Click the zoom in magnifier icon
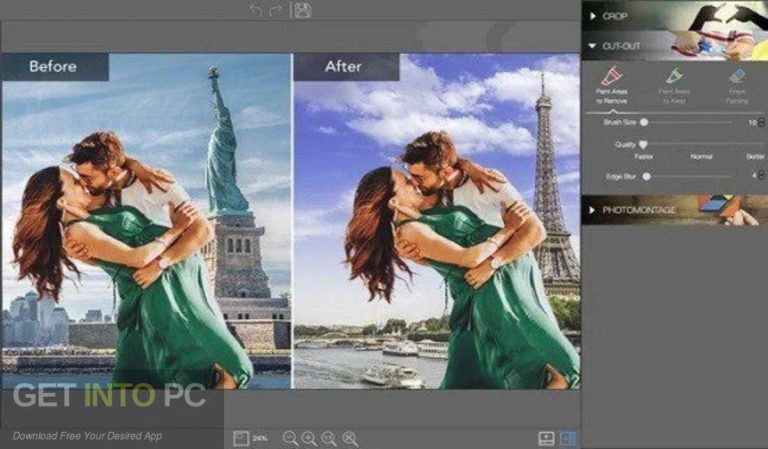 (310, 438)
